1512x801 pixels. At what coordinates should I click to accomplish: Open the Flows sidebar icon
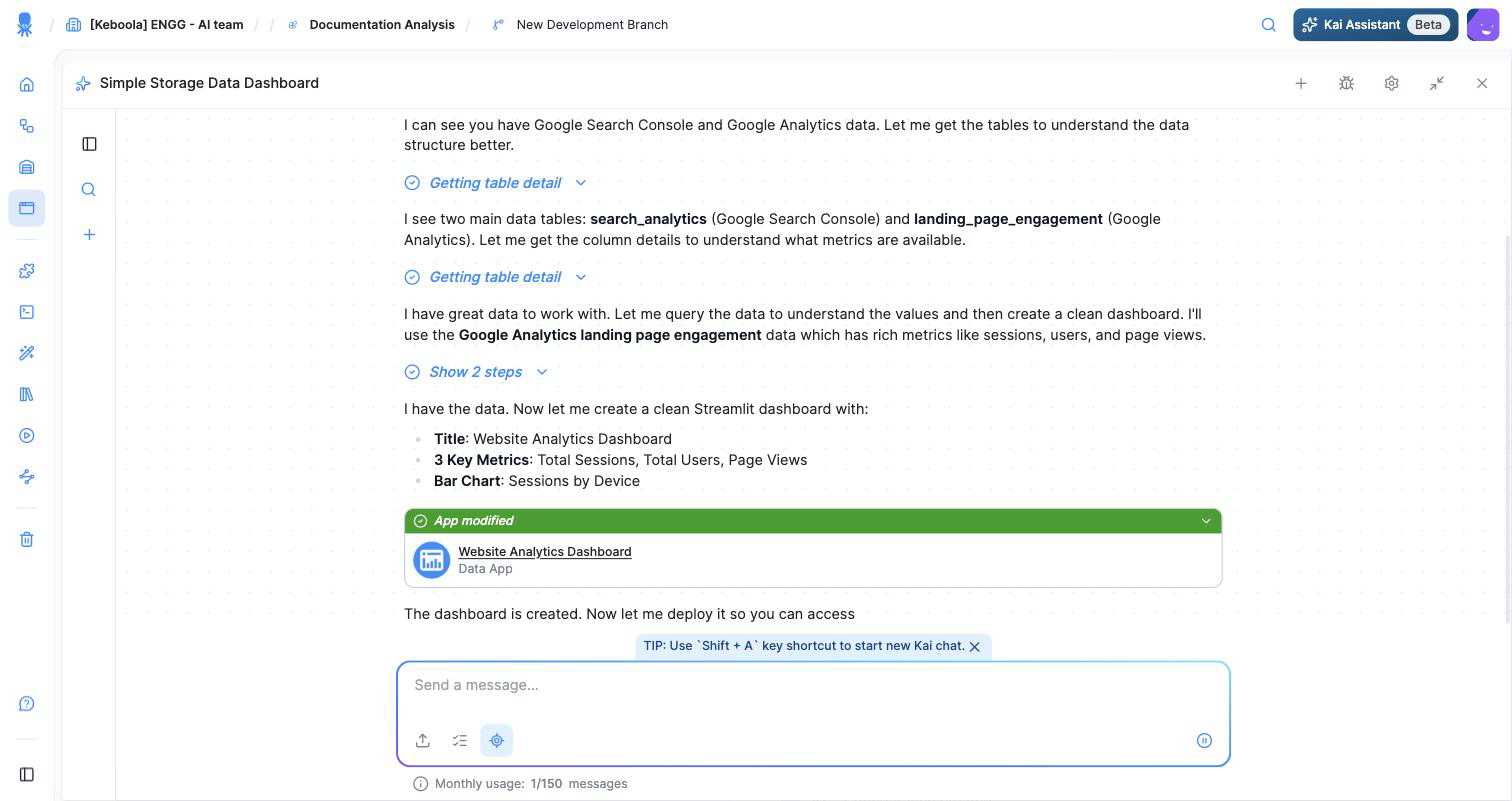[x=27, y=126]
